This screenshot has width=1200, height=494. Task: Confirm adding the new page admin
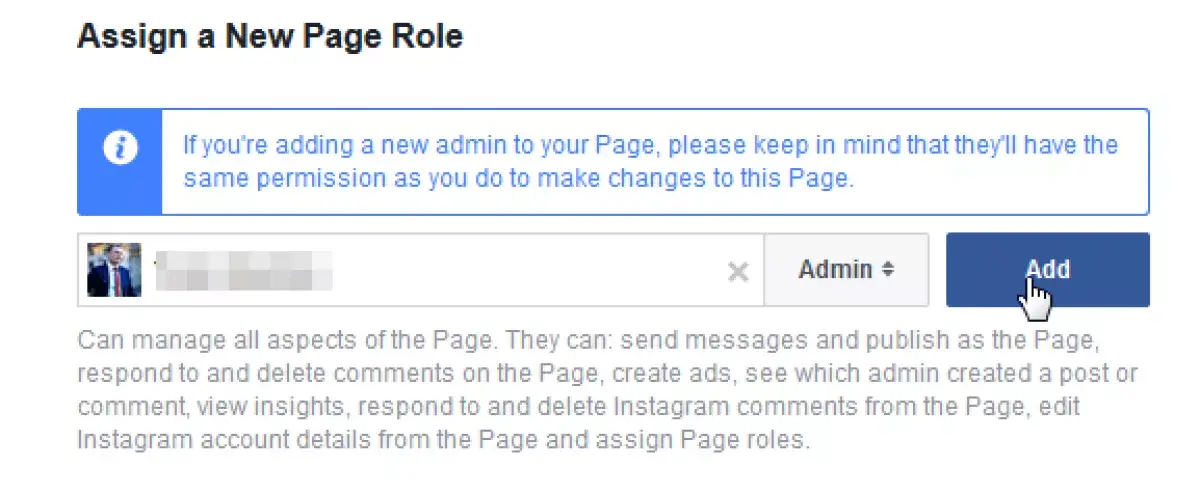click(1048, 270)
